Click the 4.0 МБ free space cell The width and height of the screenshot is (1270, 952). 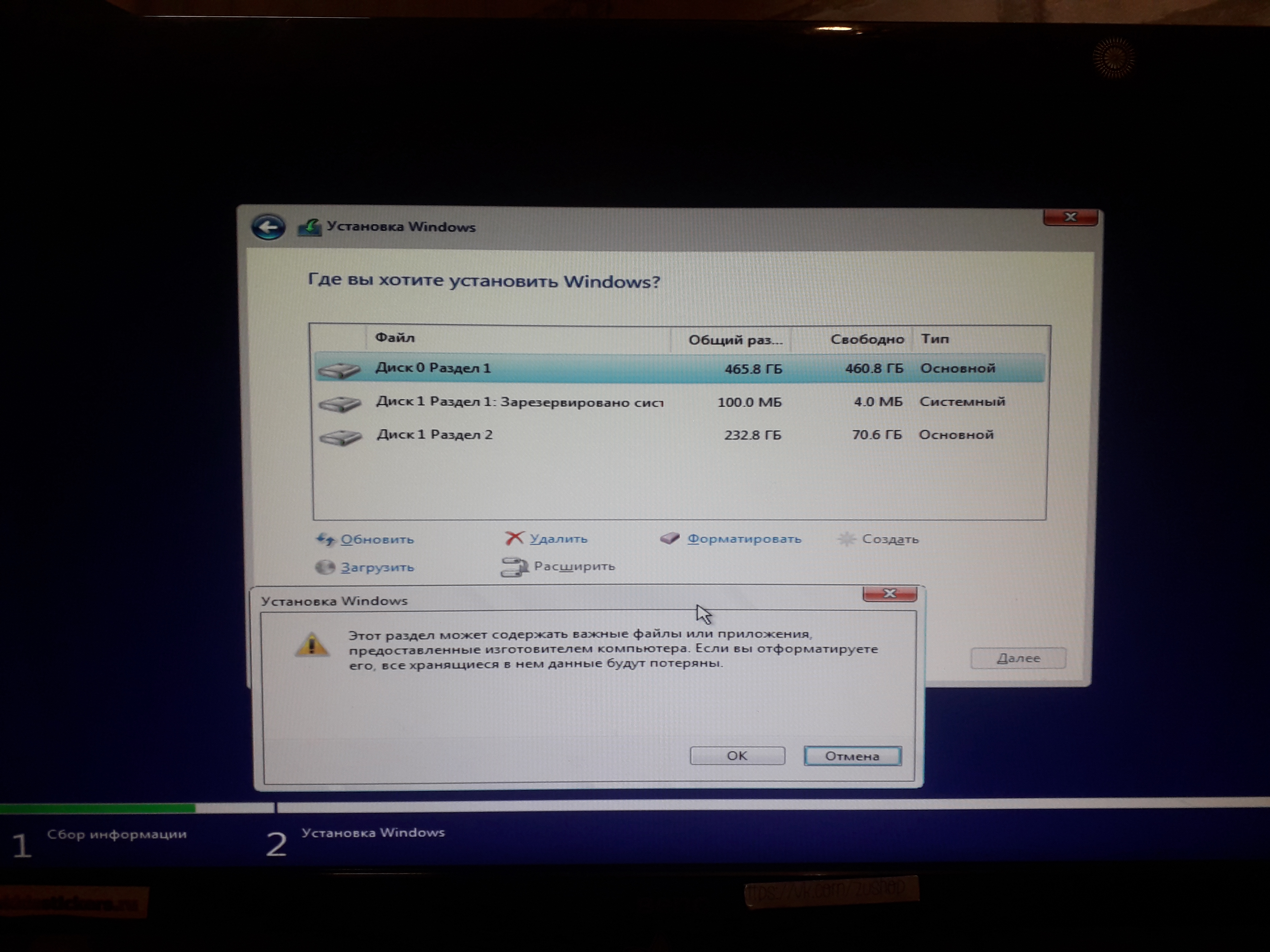878,402
